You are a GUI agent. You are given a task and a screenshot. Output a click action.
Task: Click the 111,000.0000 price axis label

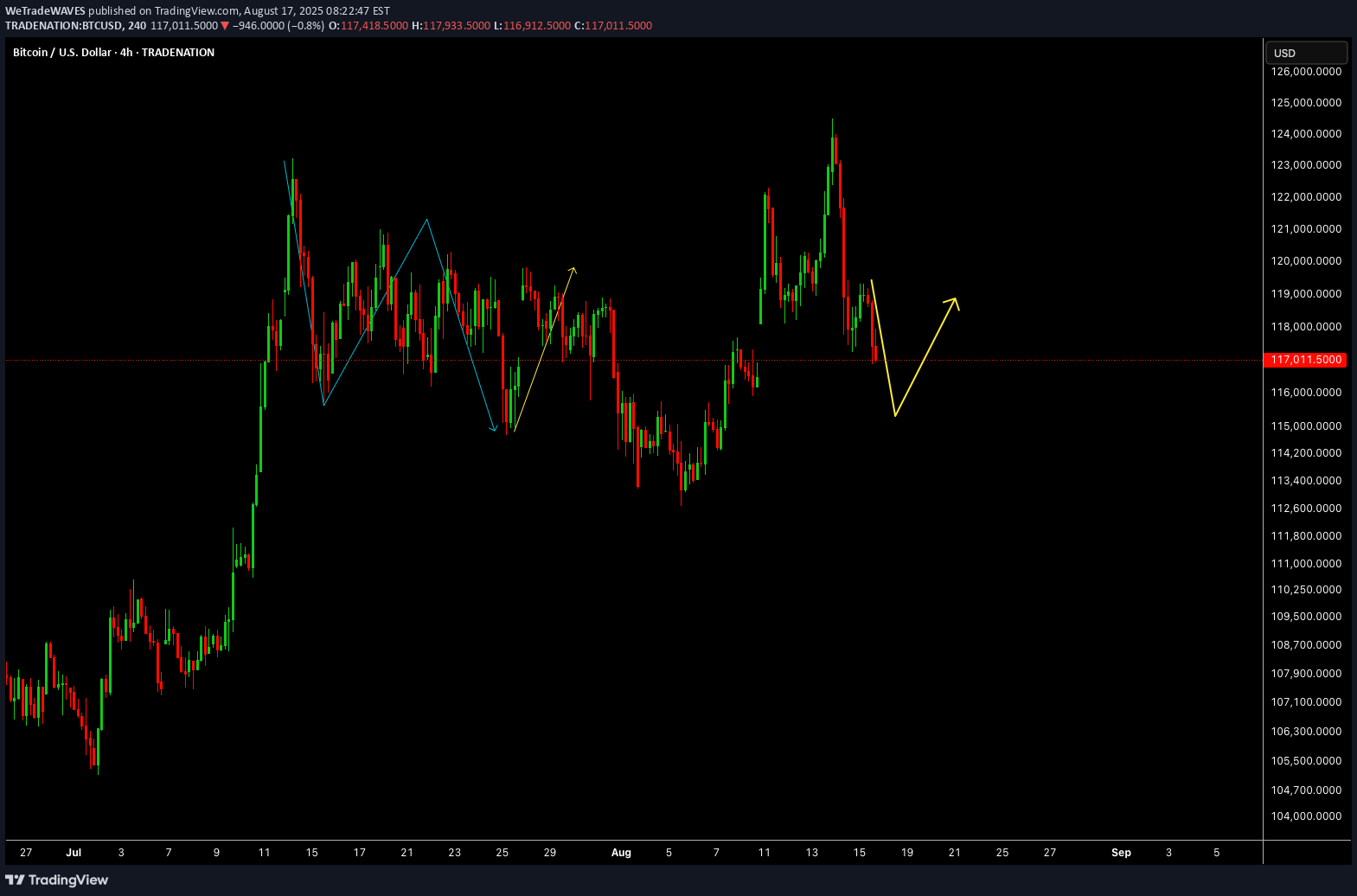click(1306, 563)
